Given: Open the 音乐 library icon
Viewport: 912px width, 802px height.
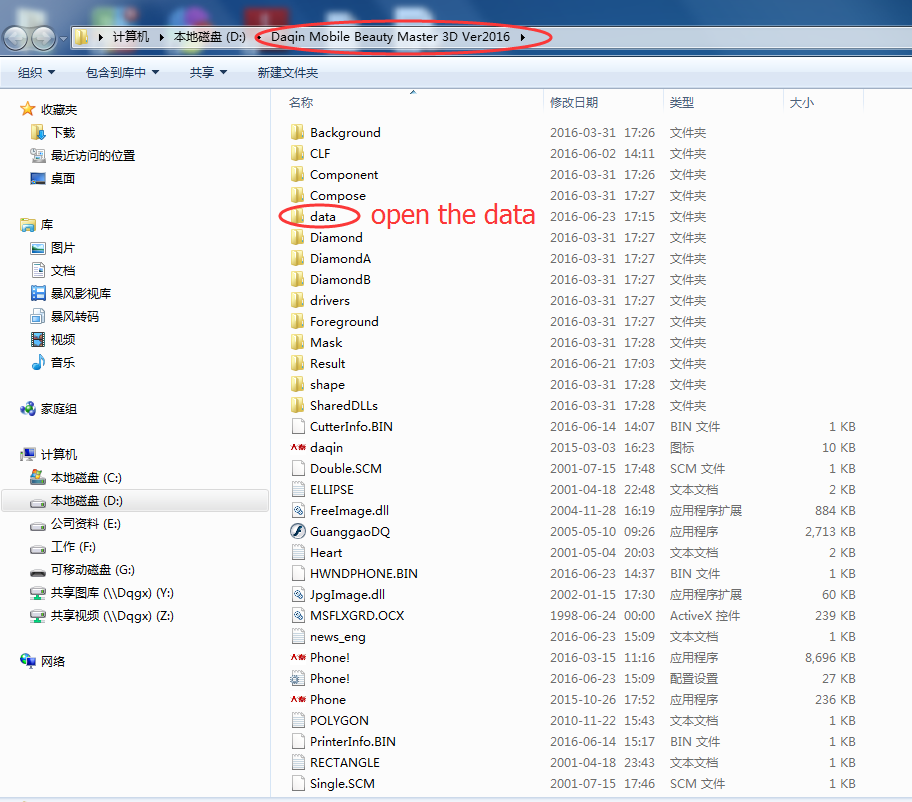Looking at the screenshot, I should (x=38, y=362).
